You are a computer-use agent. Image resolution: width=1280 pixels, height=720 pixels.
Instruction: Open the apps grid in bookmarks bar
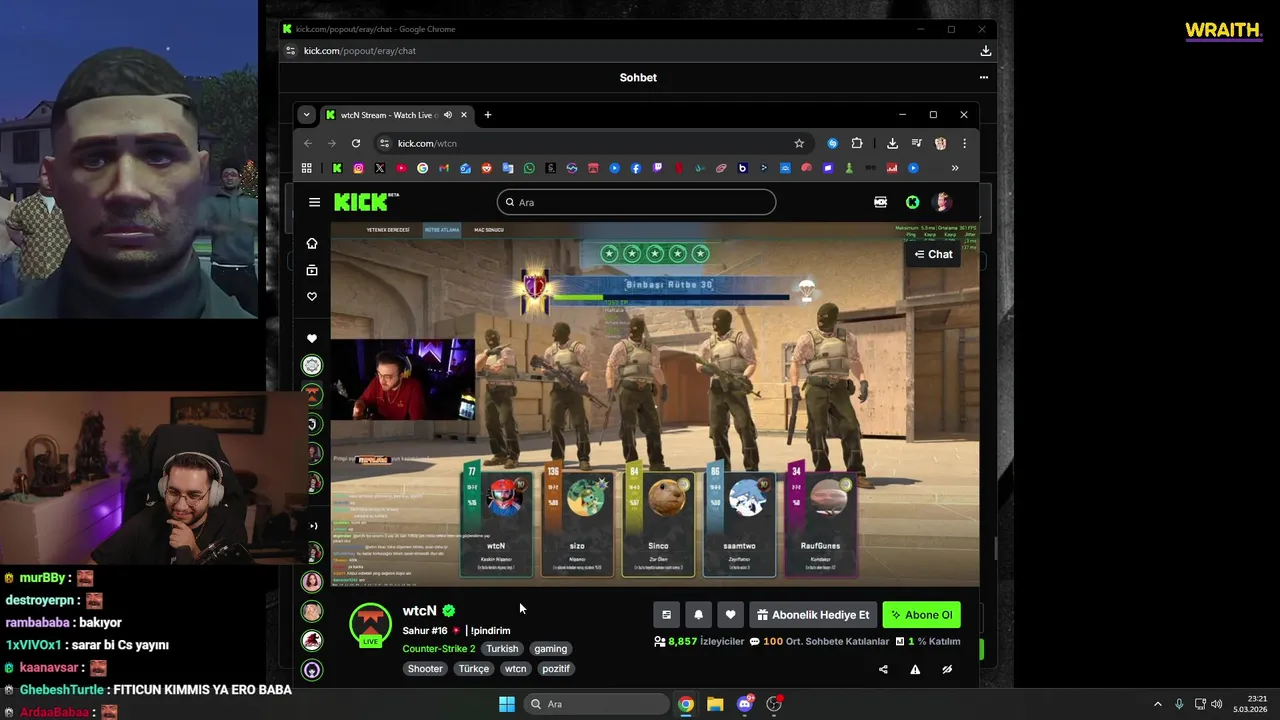point(307,168)
